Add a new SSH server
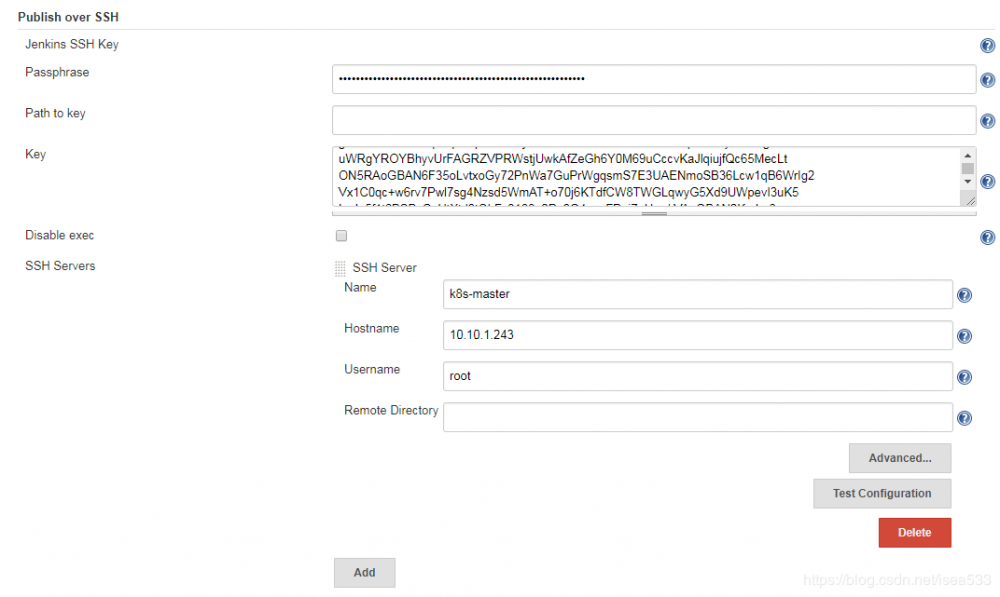 click(x=364, y=572)
